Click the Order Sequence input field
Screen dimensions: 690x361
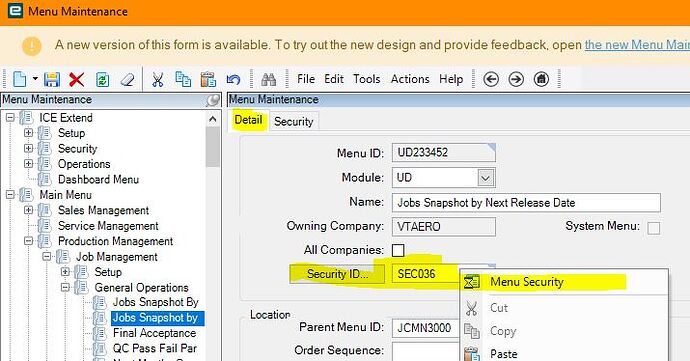tap(425, 351)
